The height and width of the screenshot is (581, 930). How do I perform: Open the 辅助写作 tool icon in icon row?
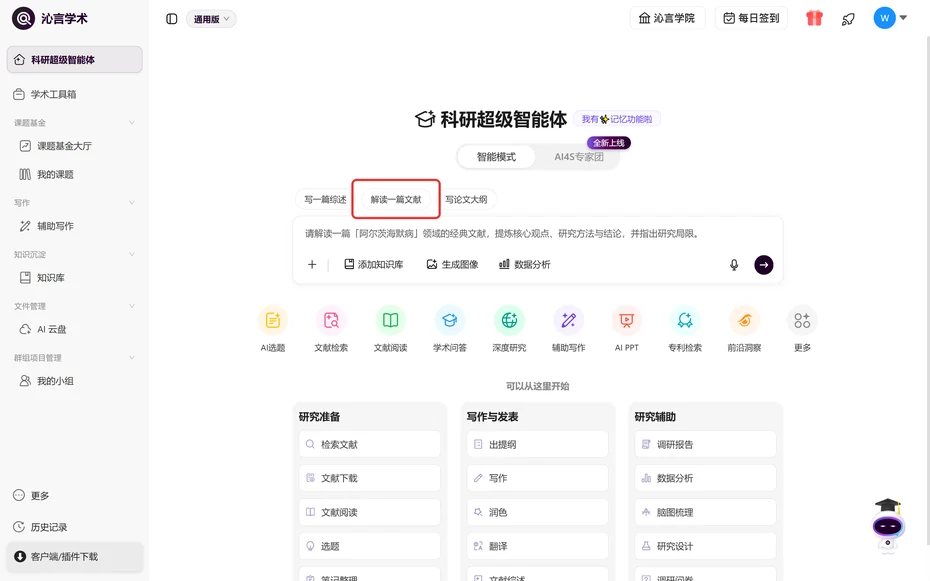coord(568,321)
